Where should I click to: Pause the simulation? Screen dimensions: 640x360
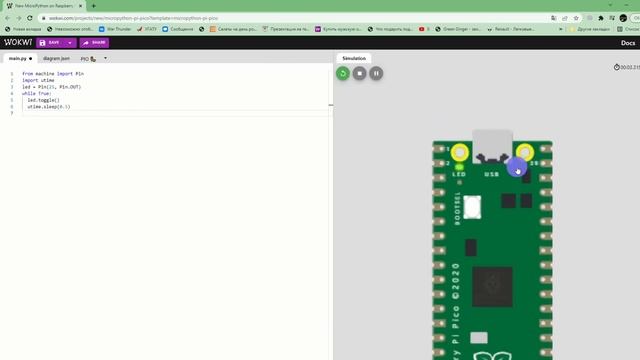click(376, 73)
